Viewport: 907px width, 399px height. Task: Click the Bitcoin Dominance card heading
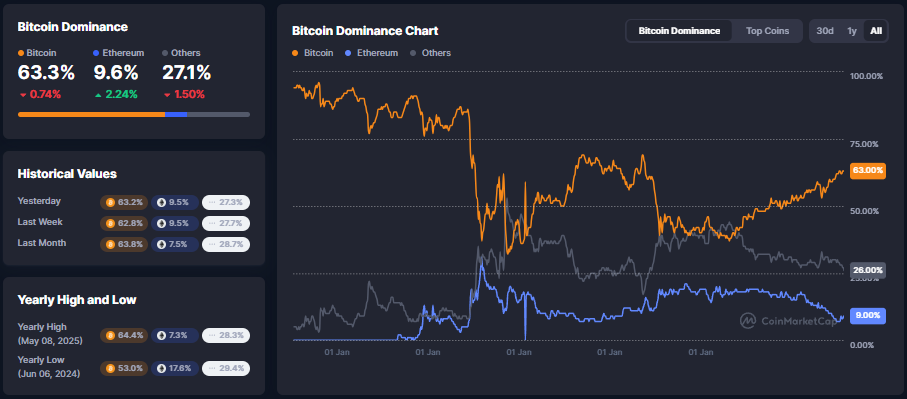pos(73,27)
